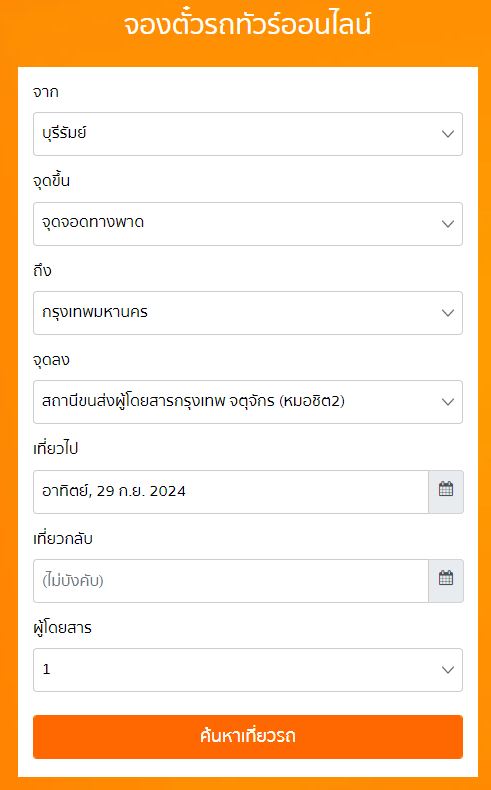Click the จองตั๋วรถทัวร์ออนไลน์ header title

click(247, 24)
